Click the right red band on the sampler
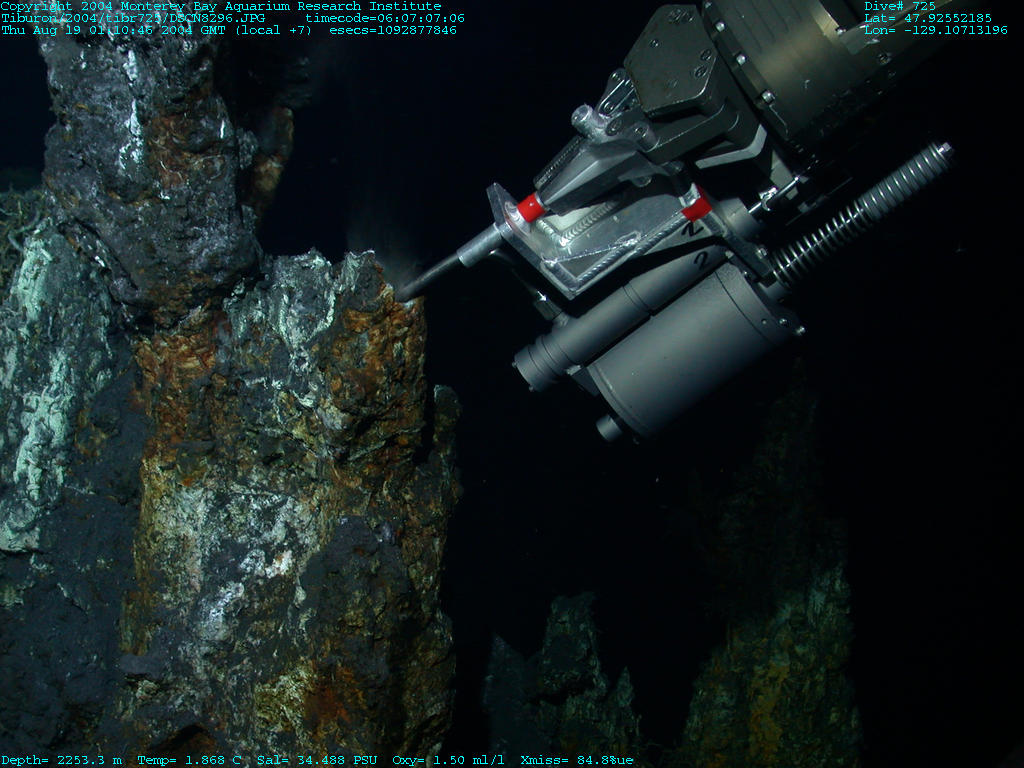Image resolution: width=1024 pixels, height=768 pixels. click(697, 207)
